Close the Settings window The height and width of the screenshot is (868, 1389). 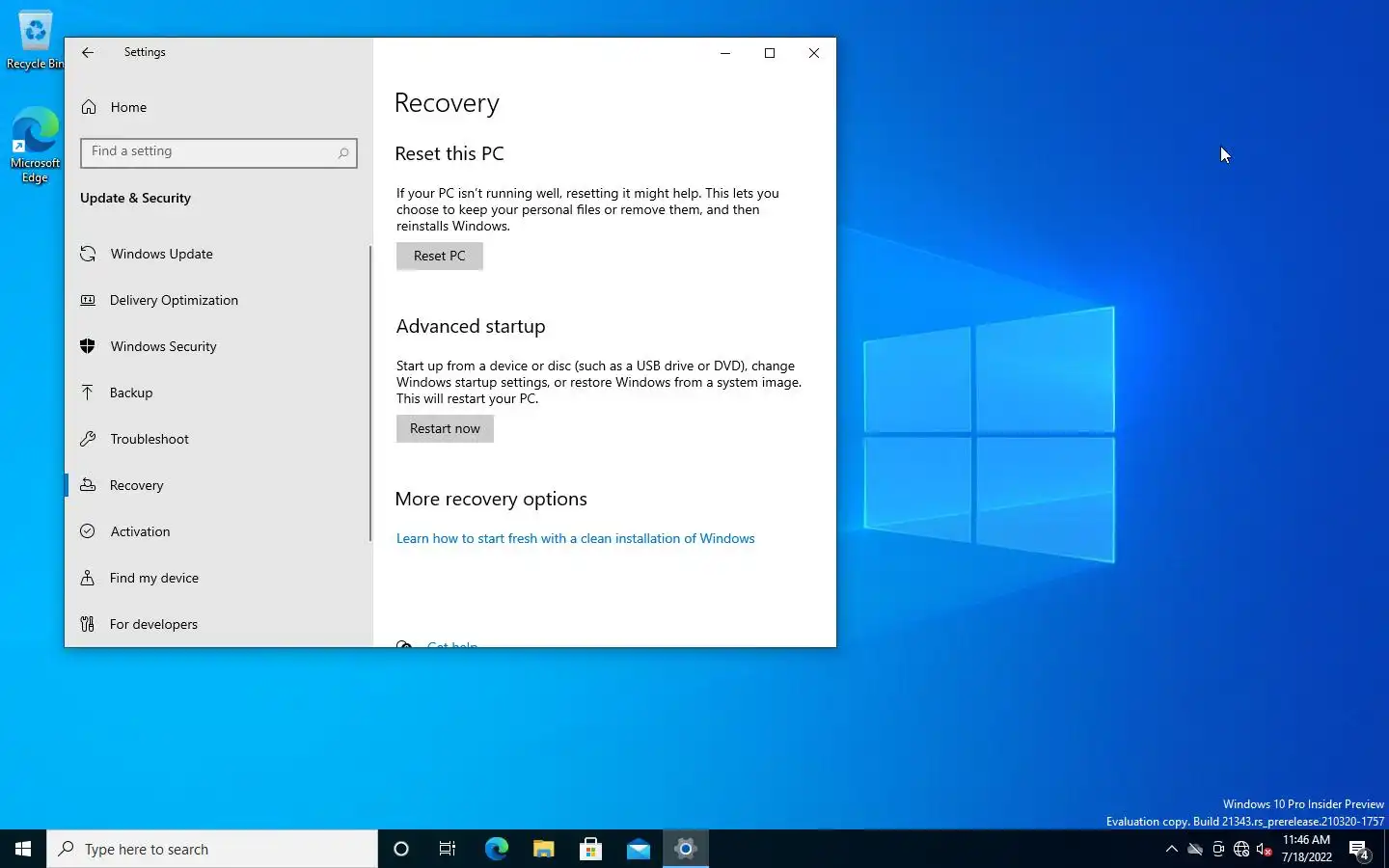click(x=814, y=53)
